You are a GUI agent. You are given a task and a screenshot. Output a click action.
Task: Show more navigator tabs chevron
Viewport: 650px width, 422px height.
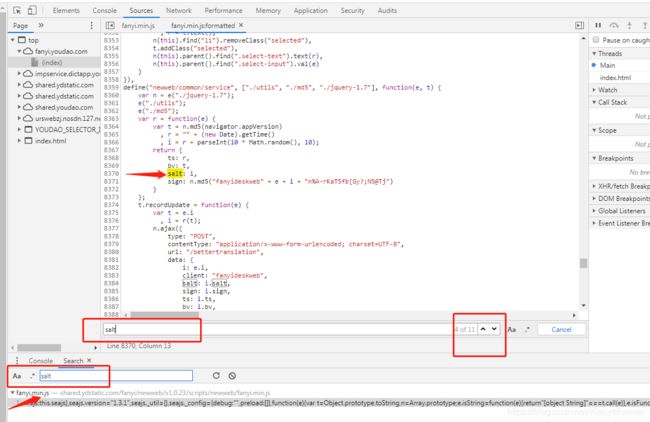pyautogui.click(x=41, y=25)
